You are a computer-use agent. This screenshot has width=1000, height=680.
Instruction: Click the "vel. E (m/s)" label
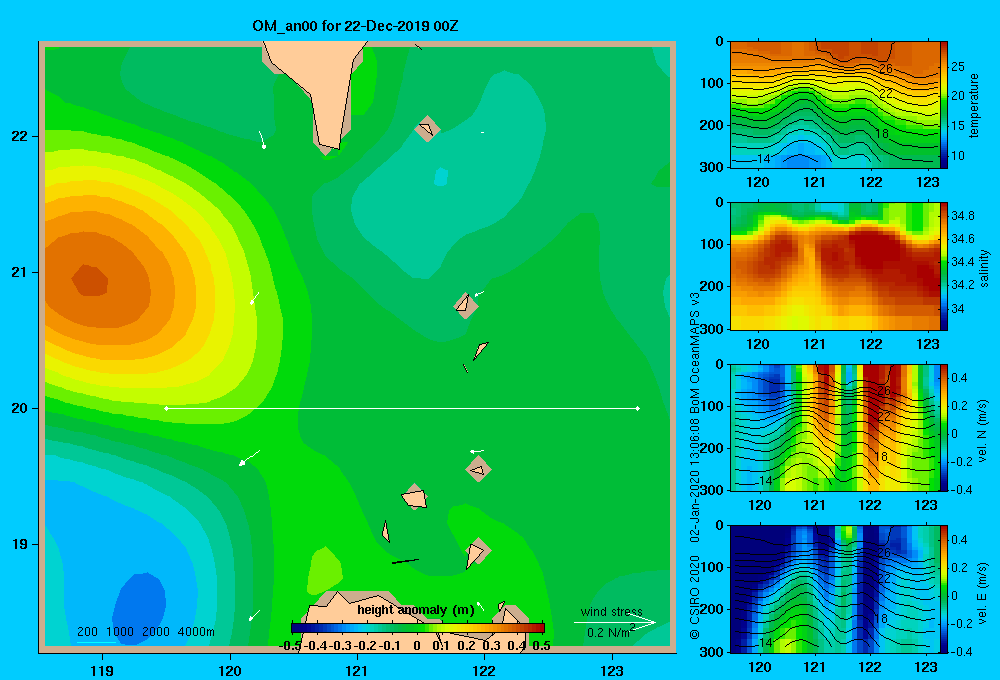point(983,593)
